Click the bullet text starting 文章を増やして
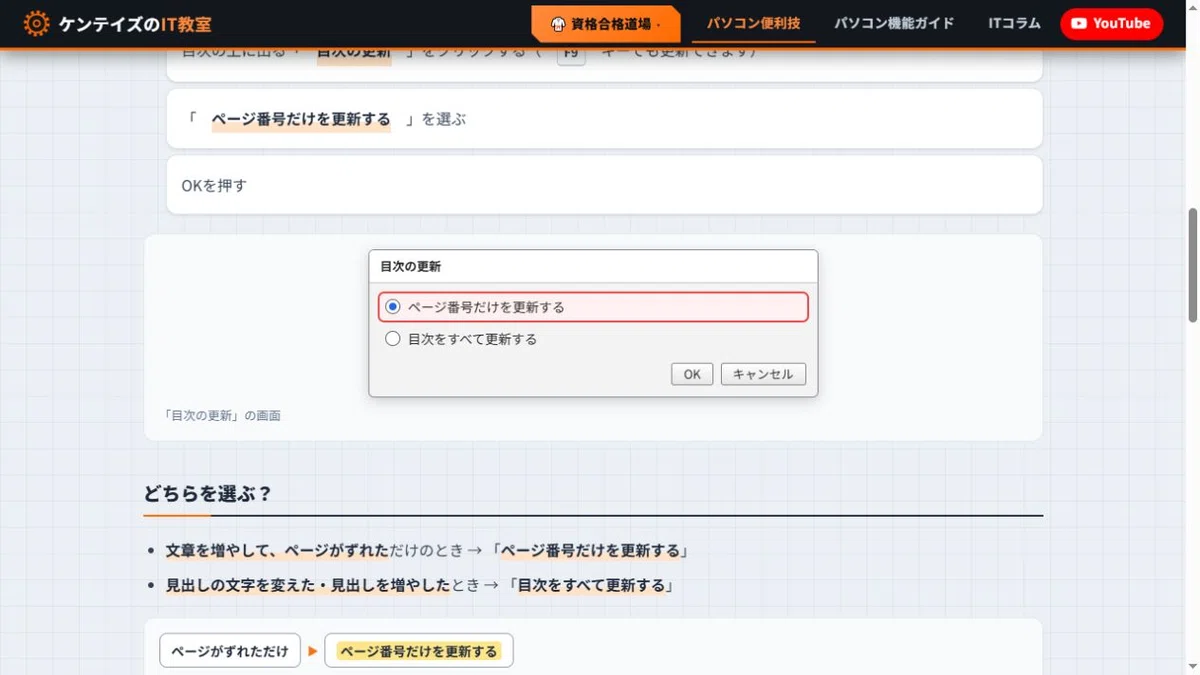 [428, 551]
